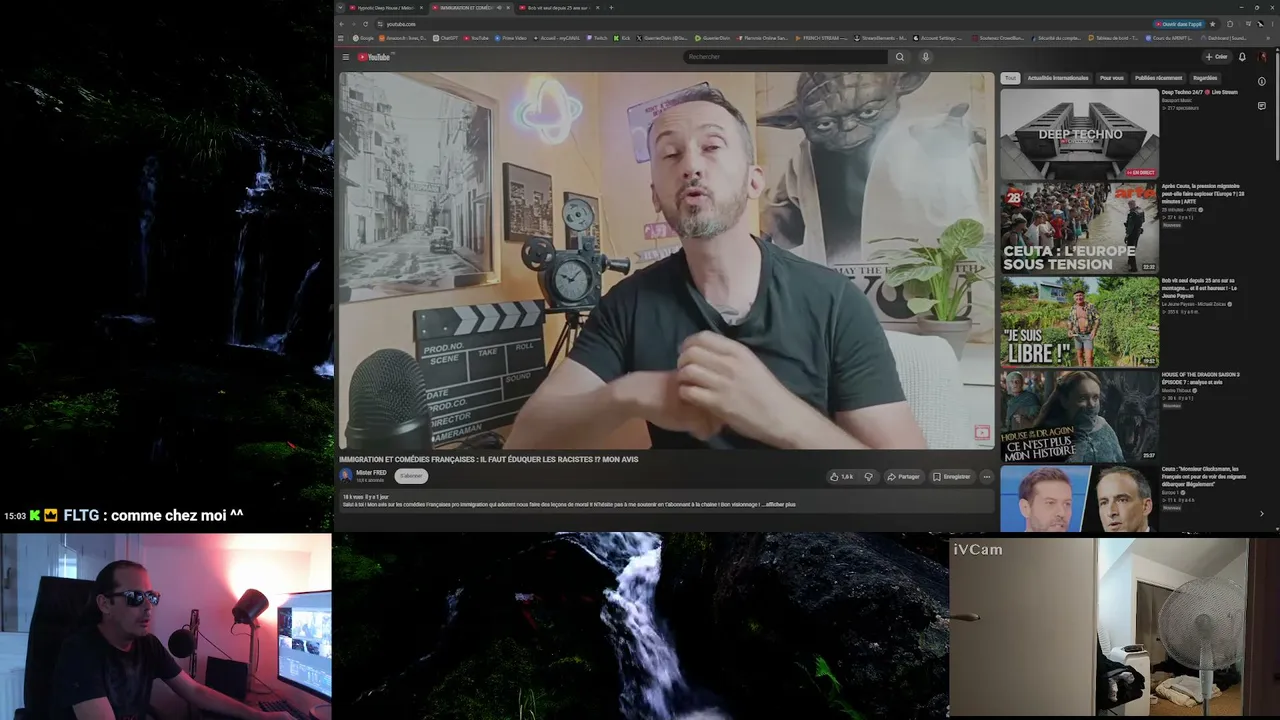Open the more actions ellipsis under the video
Viewport: 1280px width, 720px height.
click(986, 477)
